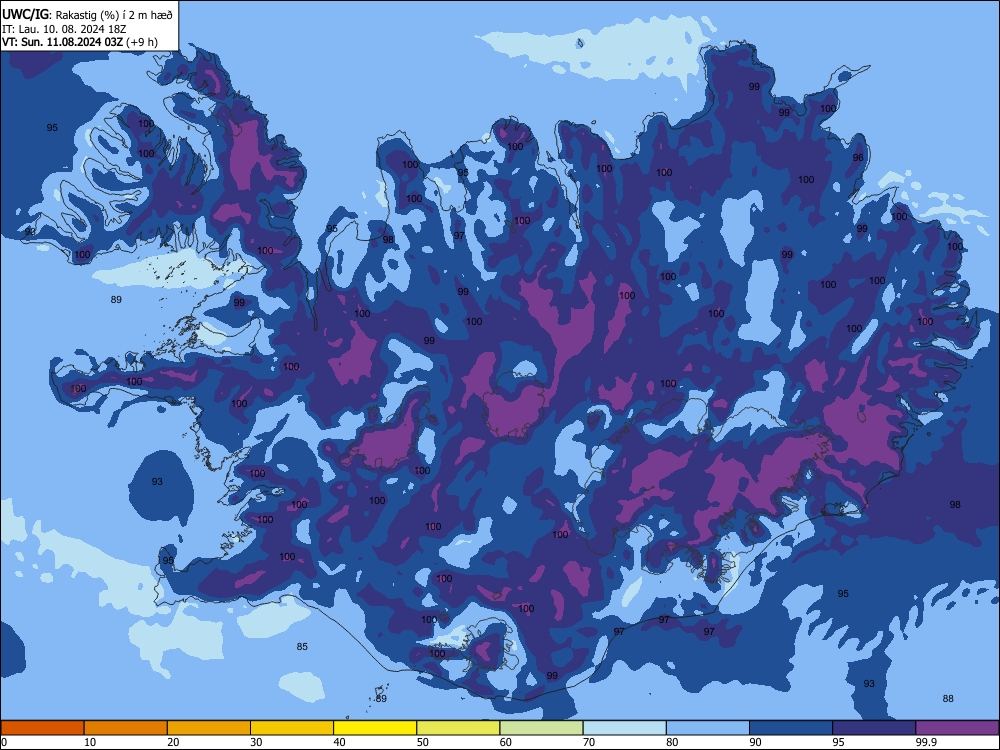Viewport: 1000px width, 750px height.
Task: Pick the light green 60–70 legend swatch
Action: point(541,728)
